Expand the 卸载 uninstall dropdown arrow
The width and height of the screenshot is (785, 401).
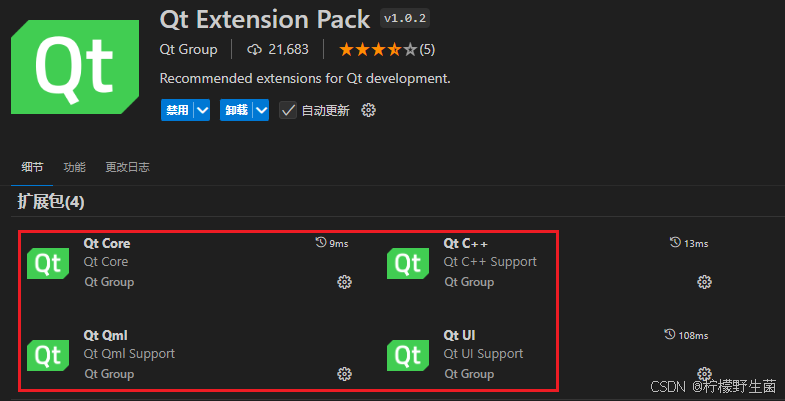tap(262, 110)
